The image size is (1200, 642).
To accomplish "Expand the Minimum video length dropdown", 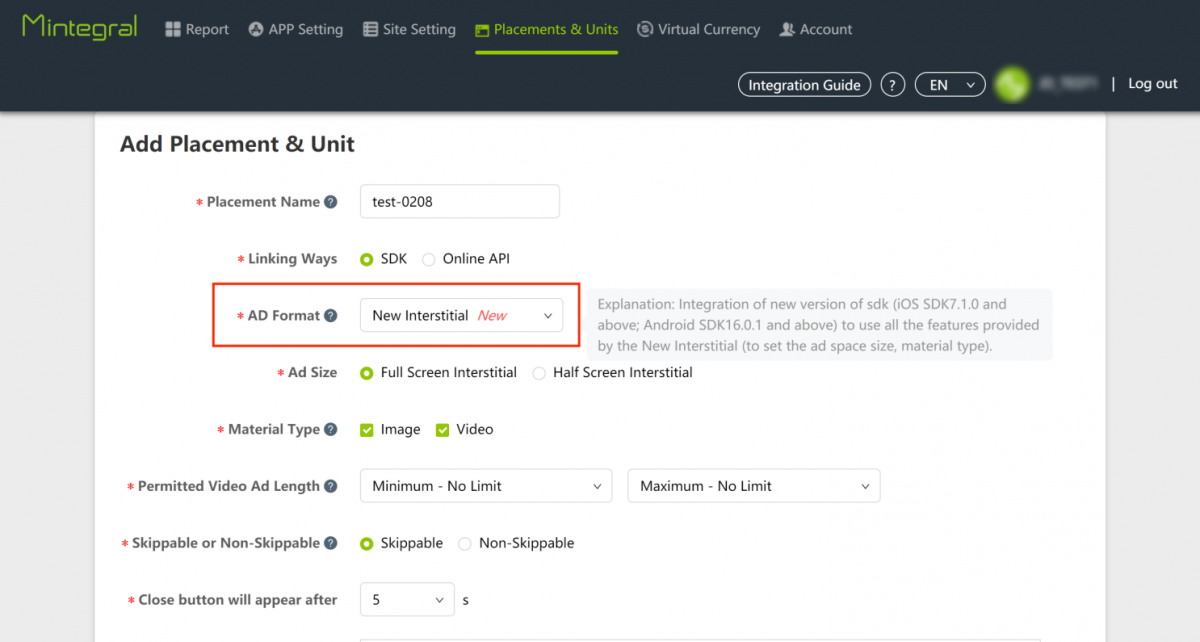I will point(485,485).
